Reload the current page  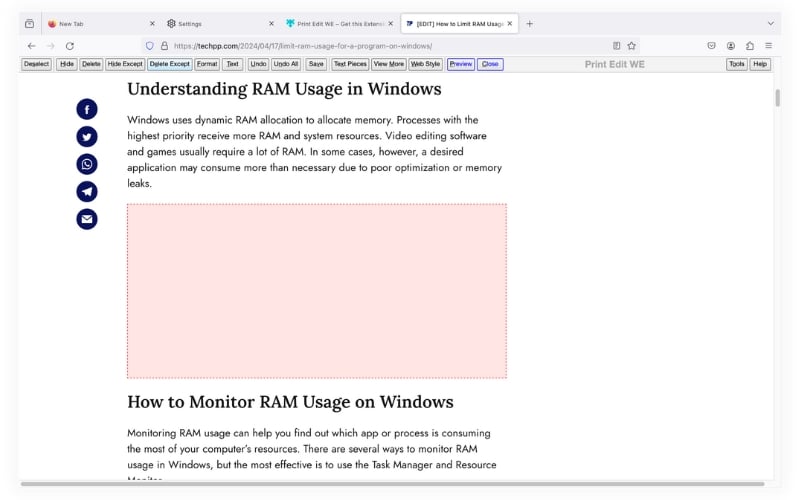70,46
